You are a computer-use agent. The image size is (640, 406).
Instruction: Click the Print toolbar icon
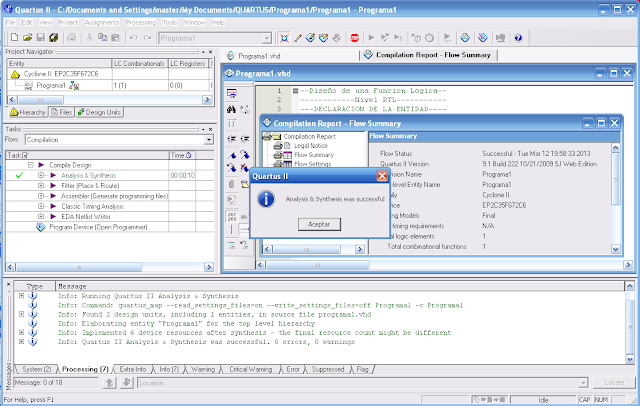(x=71, y=38)
